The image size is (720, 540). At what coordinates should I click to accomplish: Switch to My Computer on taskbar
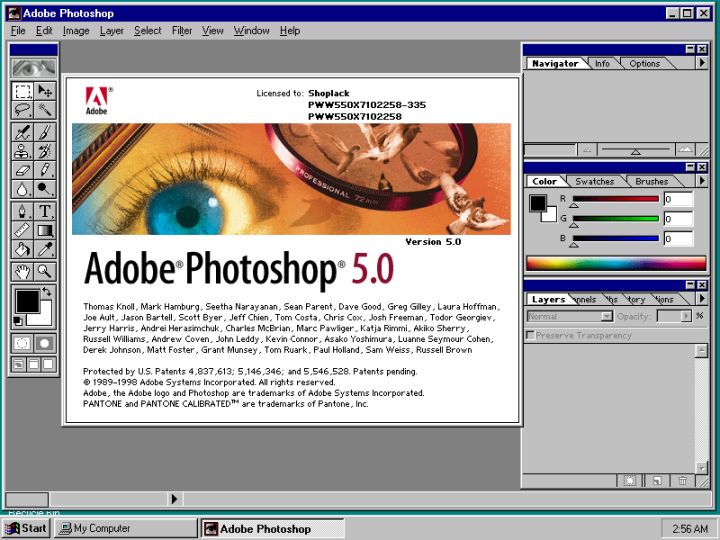tap(125, 528)
